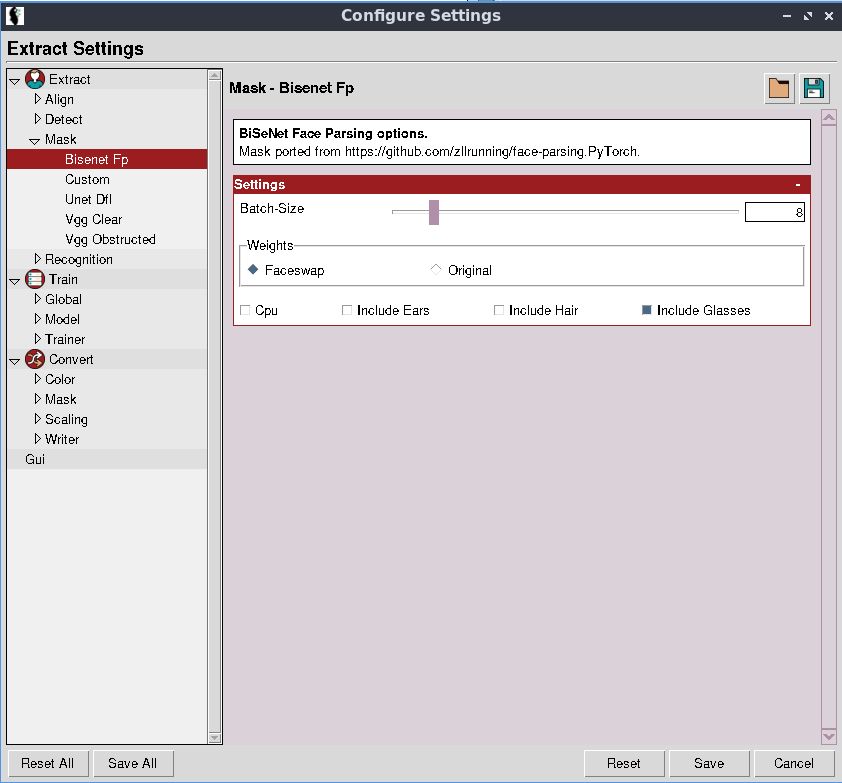Save config with floppy disk icon
The height and width of the screenshot is (783, 842).
click(x=814, y=89)
